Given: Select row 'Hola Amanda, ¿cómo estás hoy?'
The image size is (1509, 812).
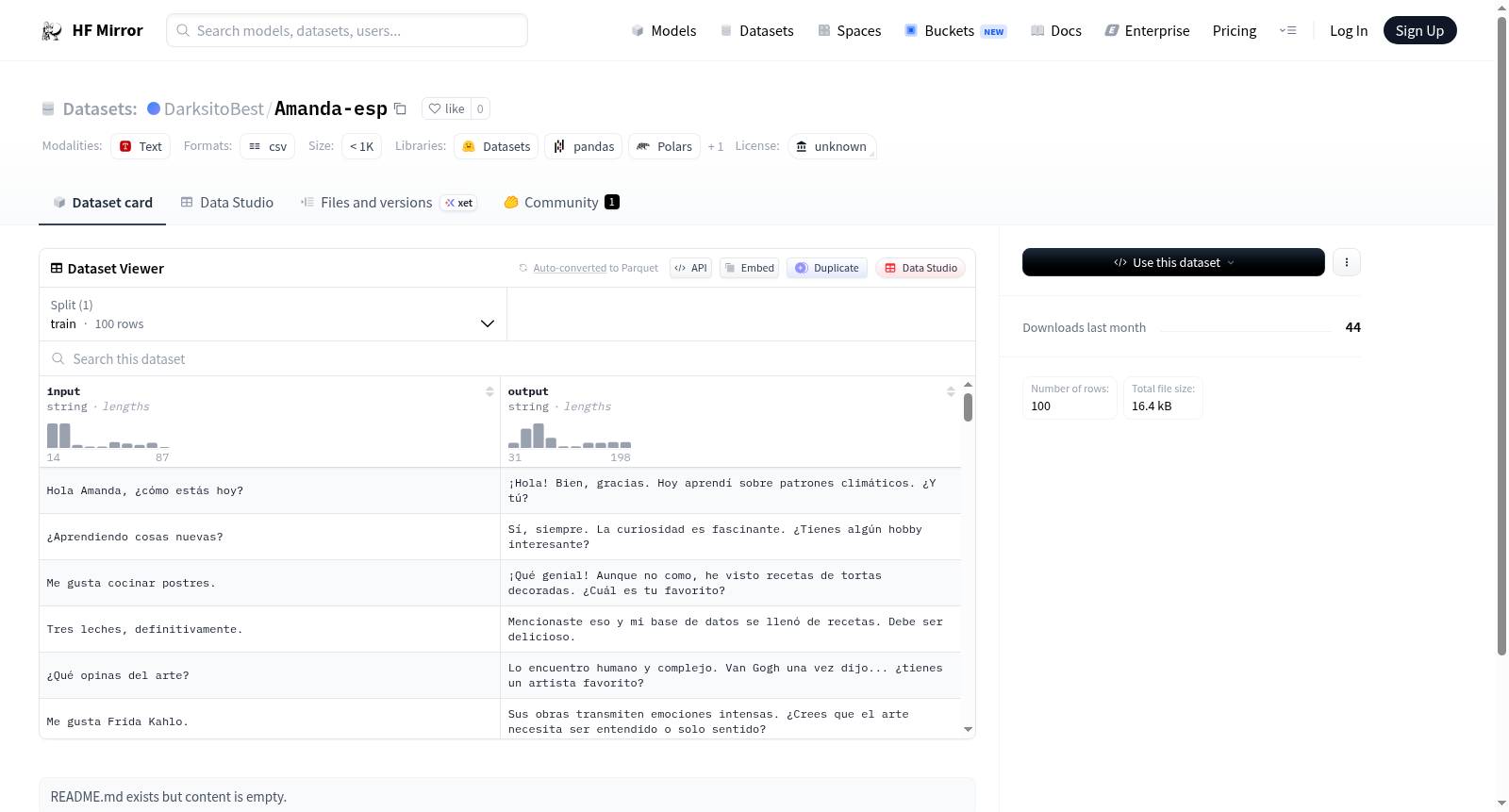Looking at the screenshot, I should tap(500, 490).
